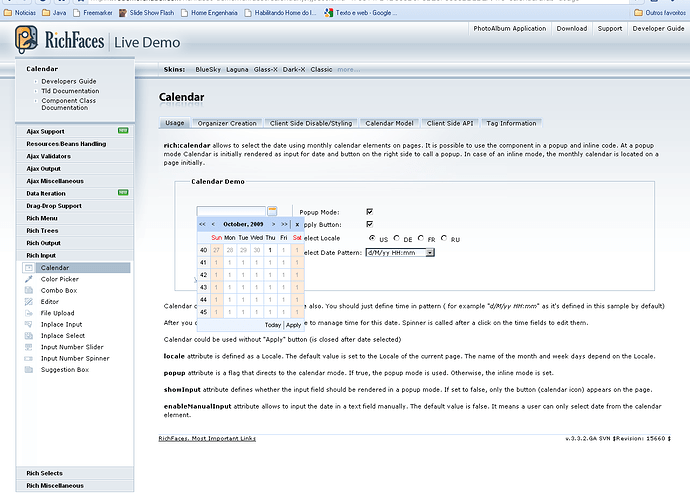690x500 pixels.
Task: Close the calendar popup with the x
Action: 297,224
